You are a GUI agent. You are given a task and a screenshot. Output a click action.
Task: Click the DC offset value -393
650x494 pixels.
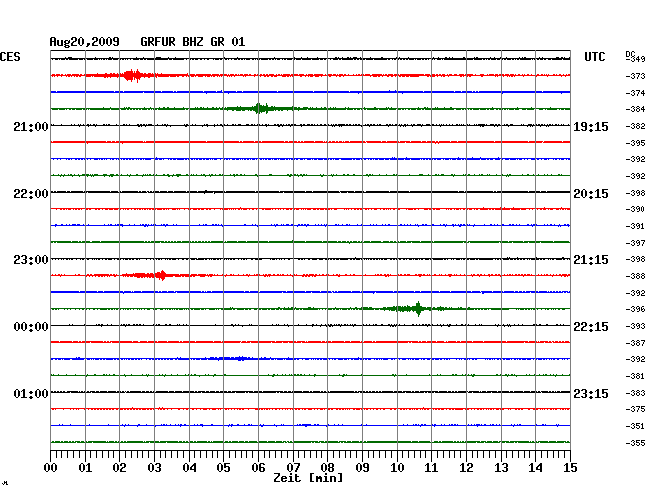635,326
